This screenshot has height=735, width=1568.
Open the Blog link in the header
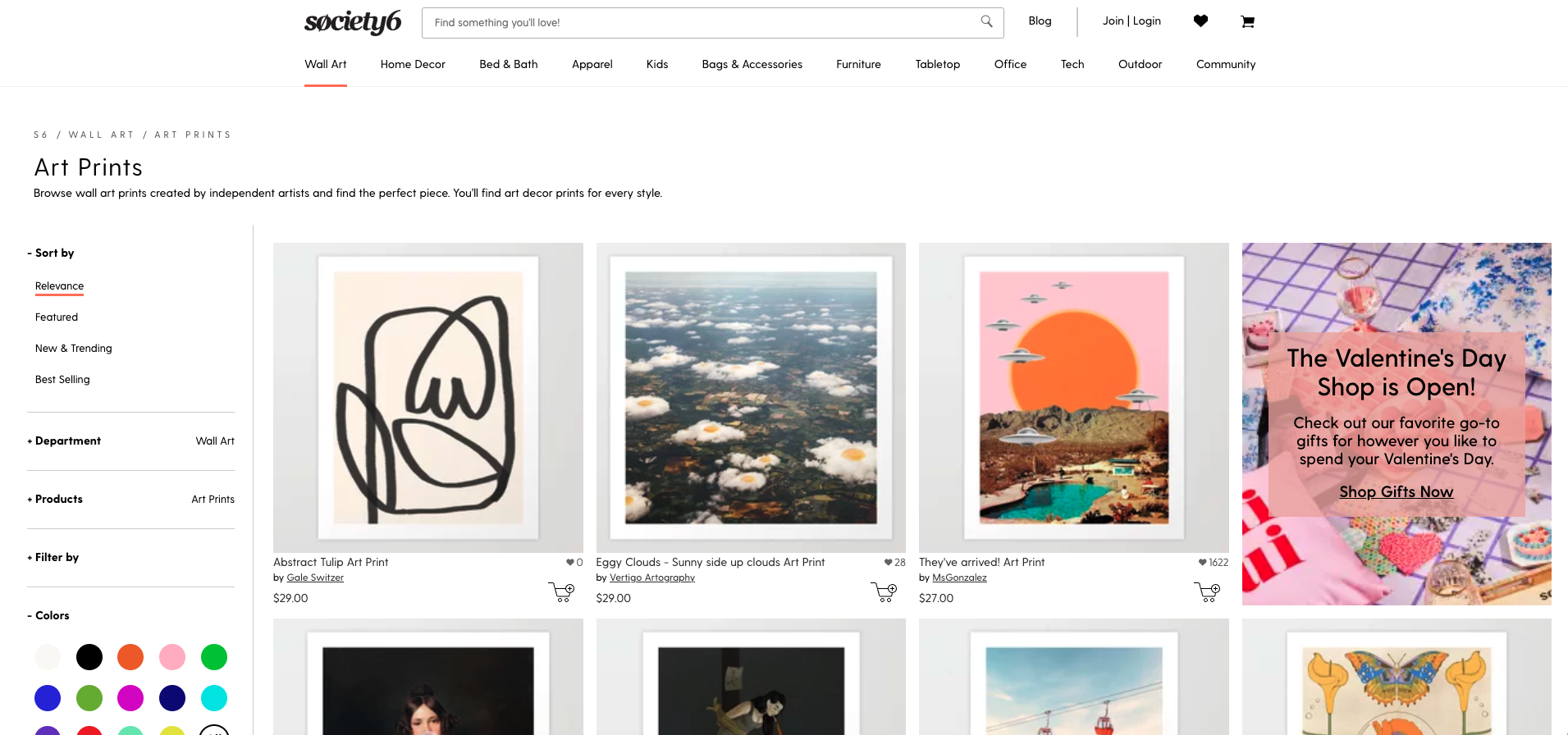coord(1040,21)
